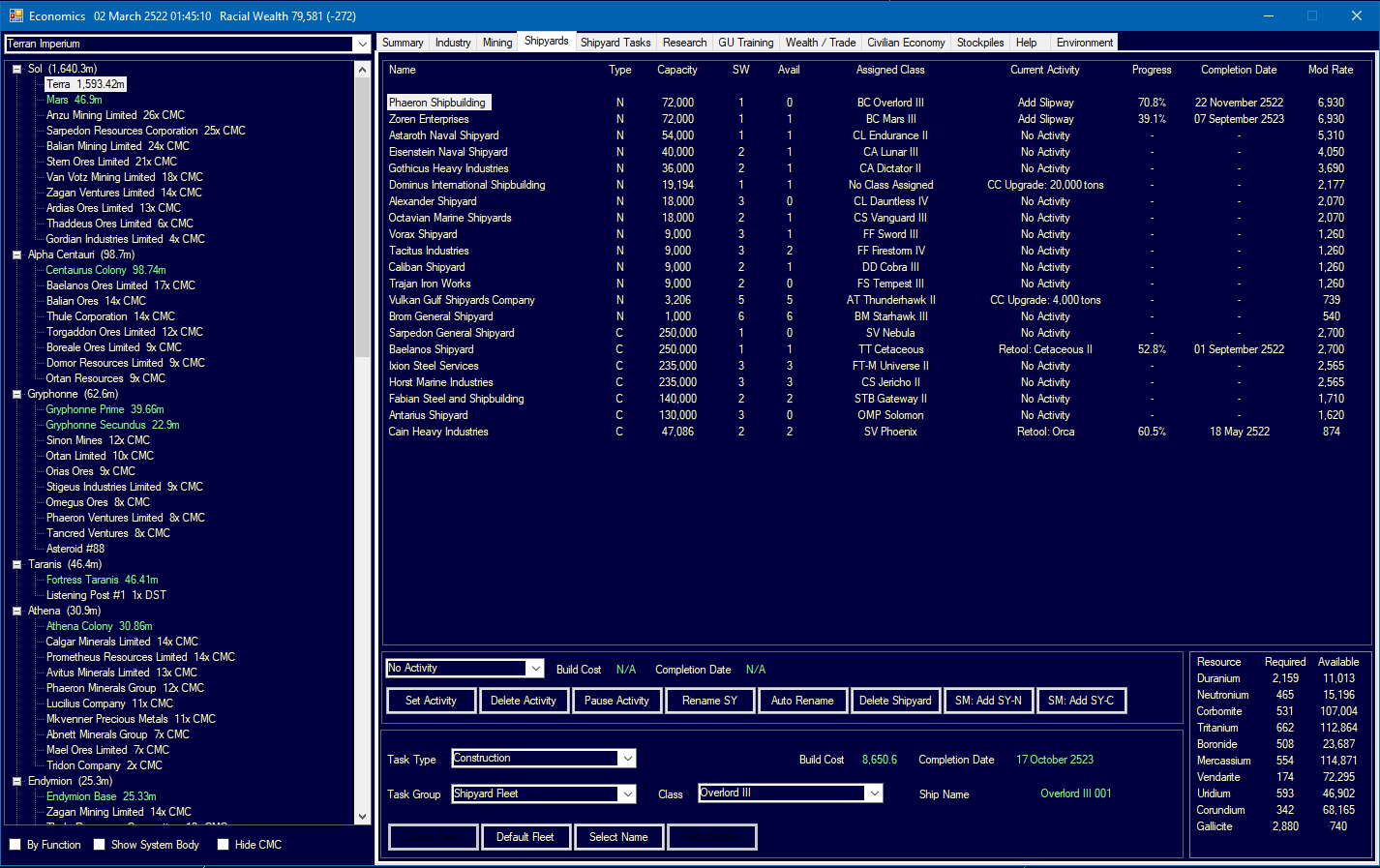Click the Delete Shipyard button
Viewport: 1380px width, 868px height.
click(x=895, y=701)
